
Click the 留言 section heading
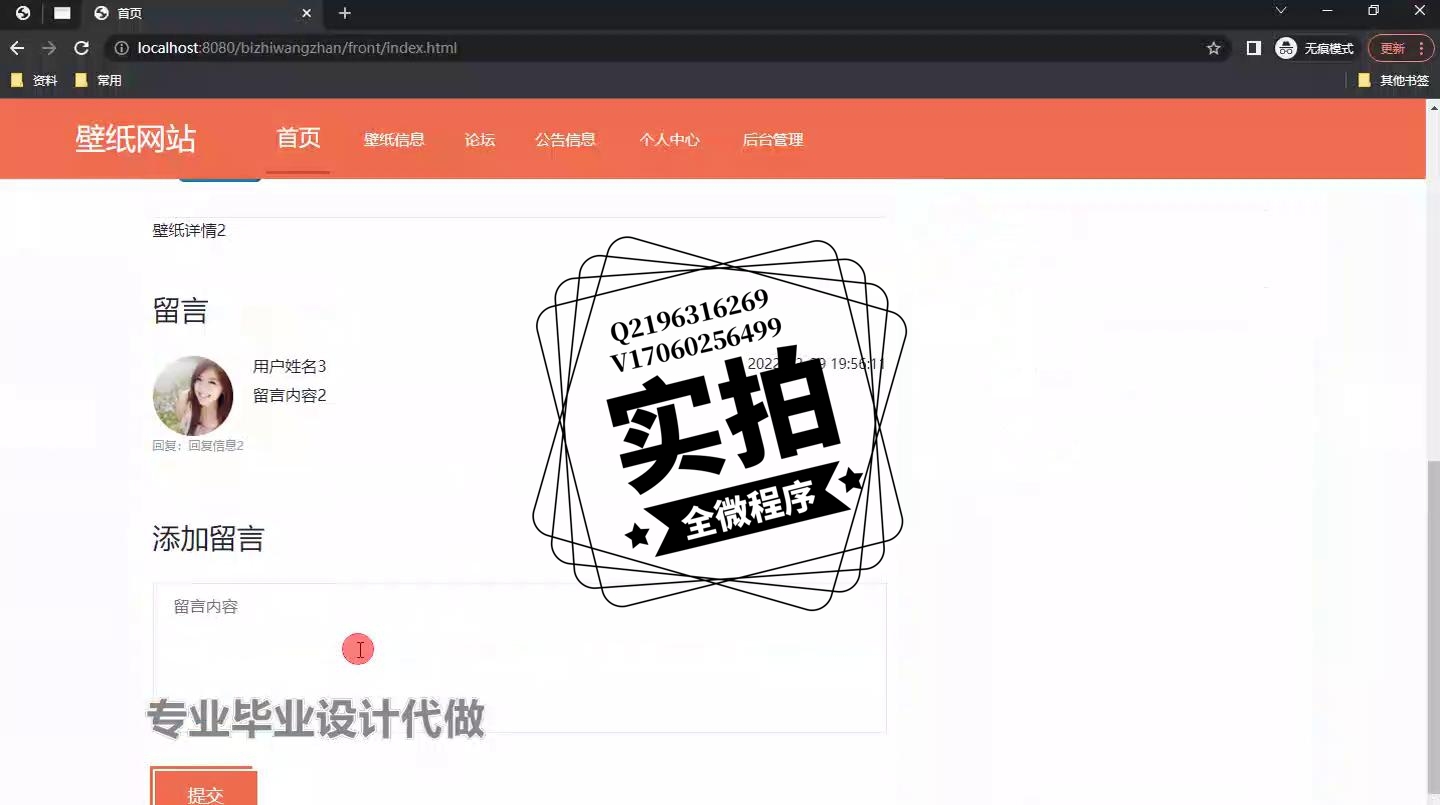point(180,311)
